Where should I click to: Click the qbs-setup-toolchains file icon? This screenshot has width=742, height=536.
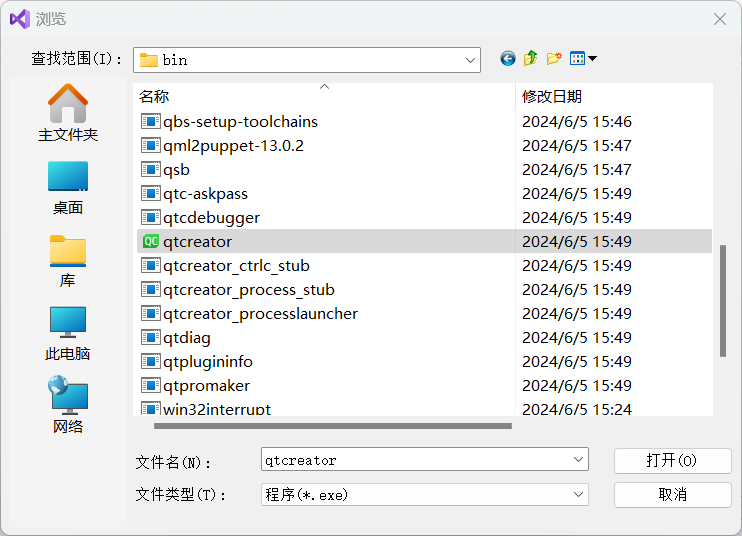pyautogui.click(x=150, y=122)
